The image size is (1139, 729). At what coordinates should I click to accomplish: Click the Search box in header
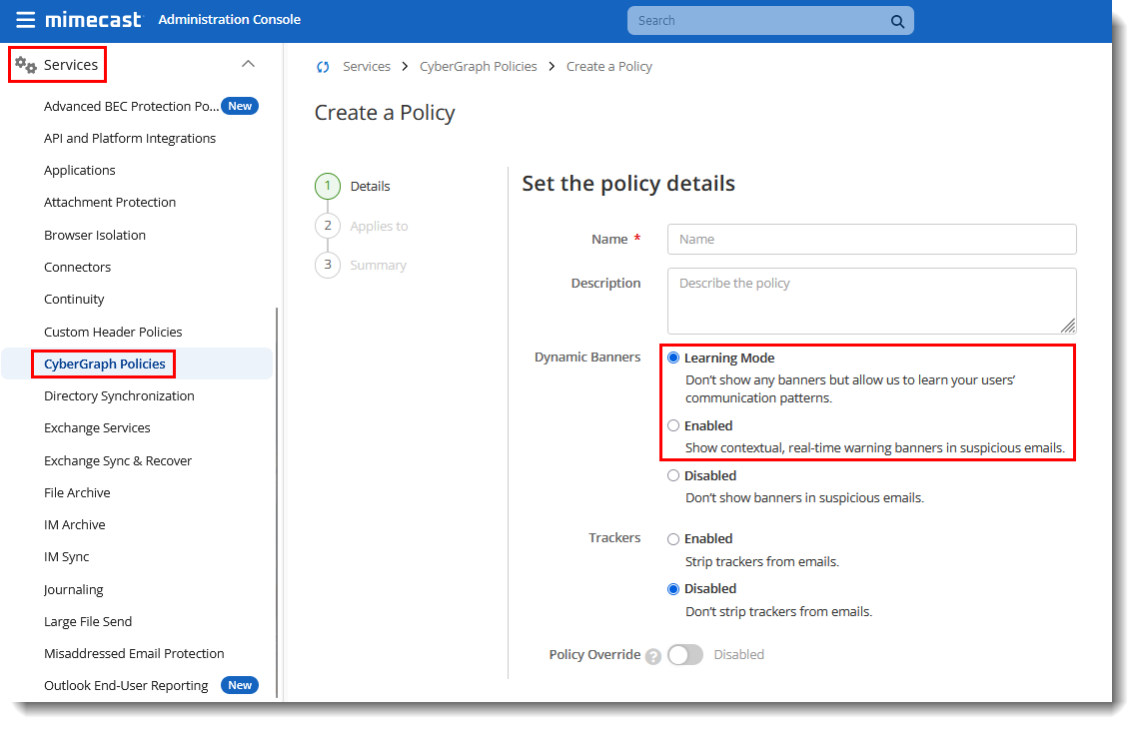pos(770,21)
